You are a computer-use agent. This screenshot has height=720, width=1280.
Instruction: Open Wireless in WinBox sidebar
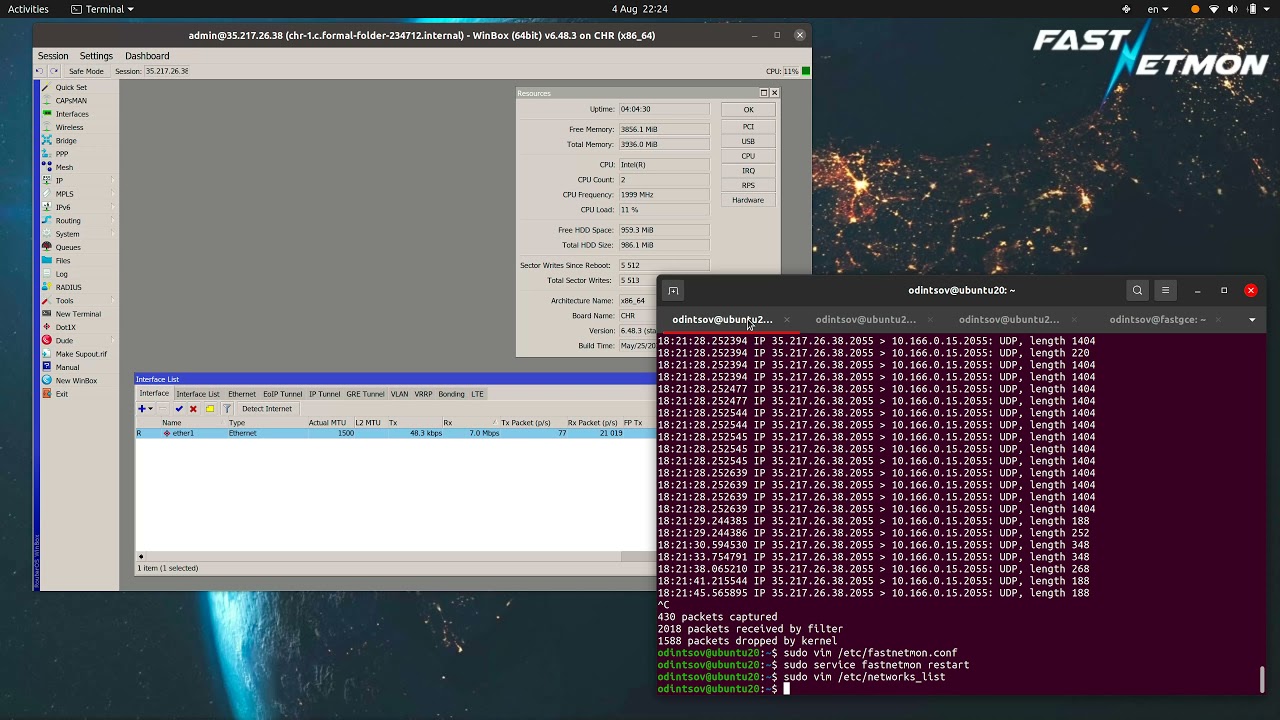pos(69,127)
